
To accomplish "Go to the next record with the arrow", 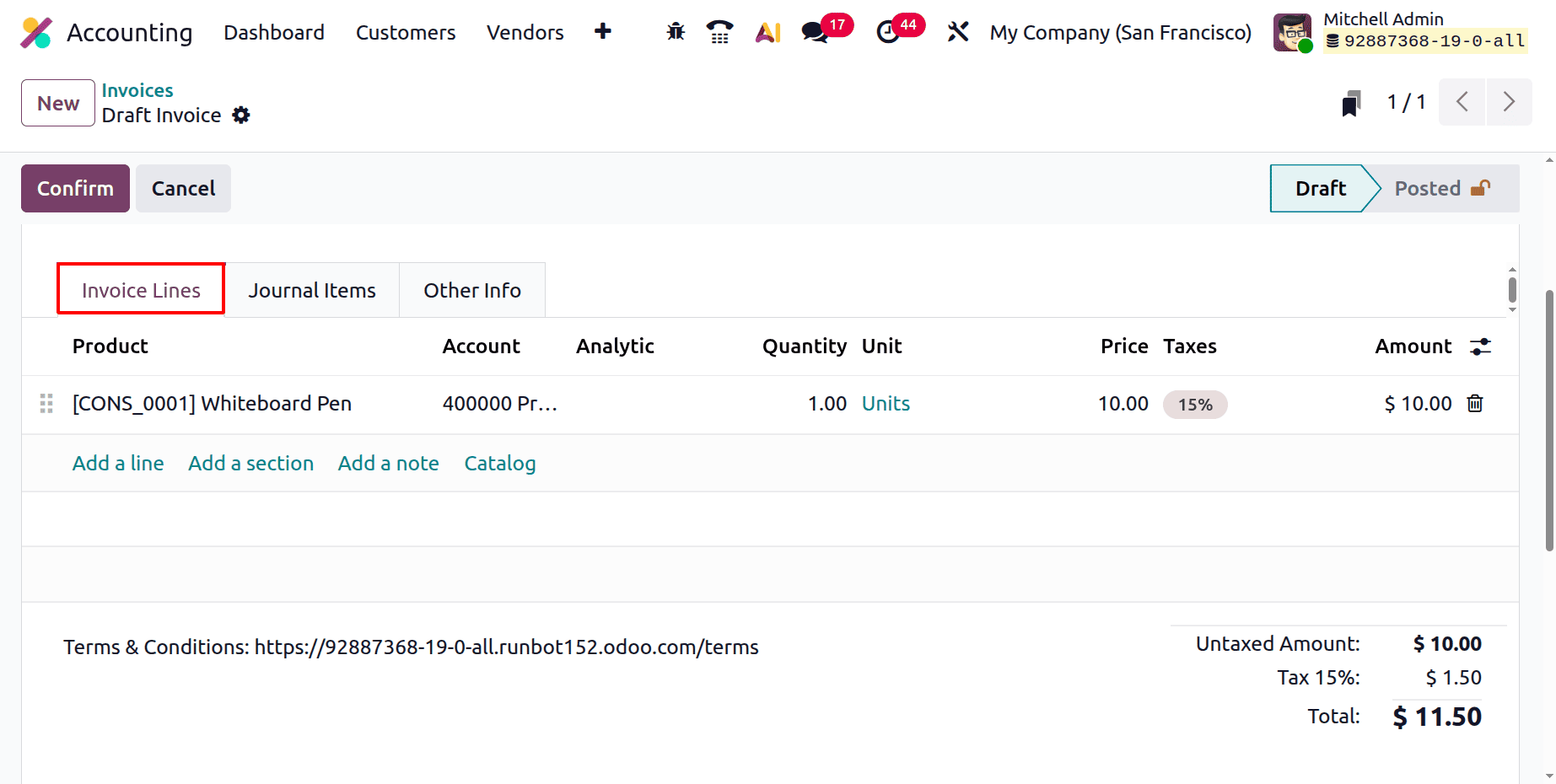I will (x=1510, y=101).
